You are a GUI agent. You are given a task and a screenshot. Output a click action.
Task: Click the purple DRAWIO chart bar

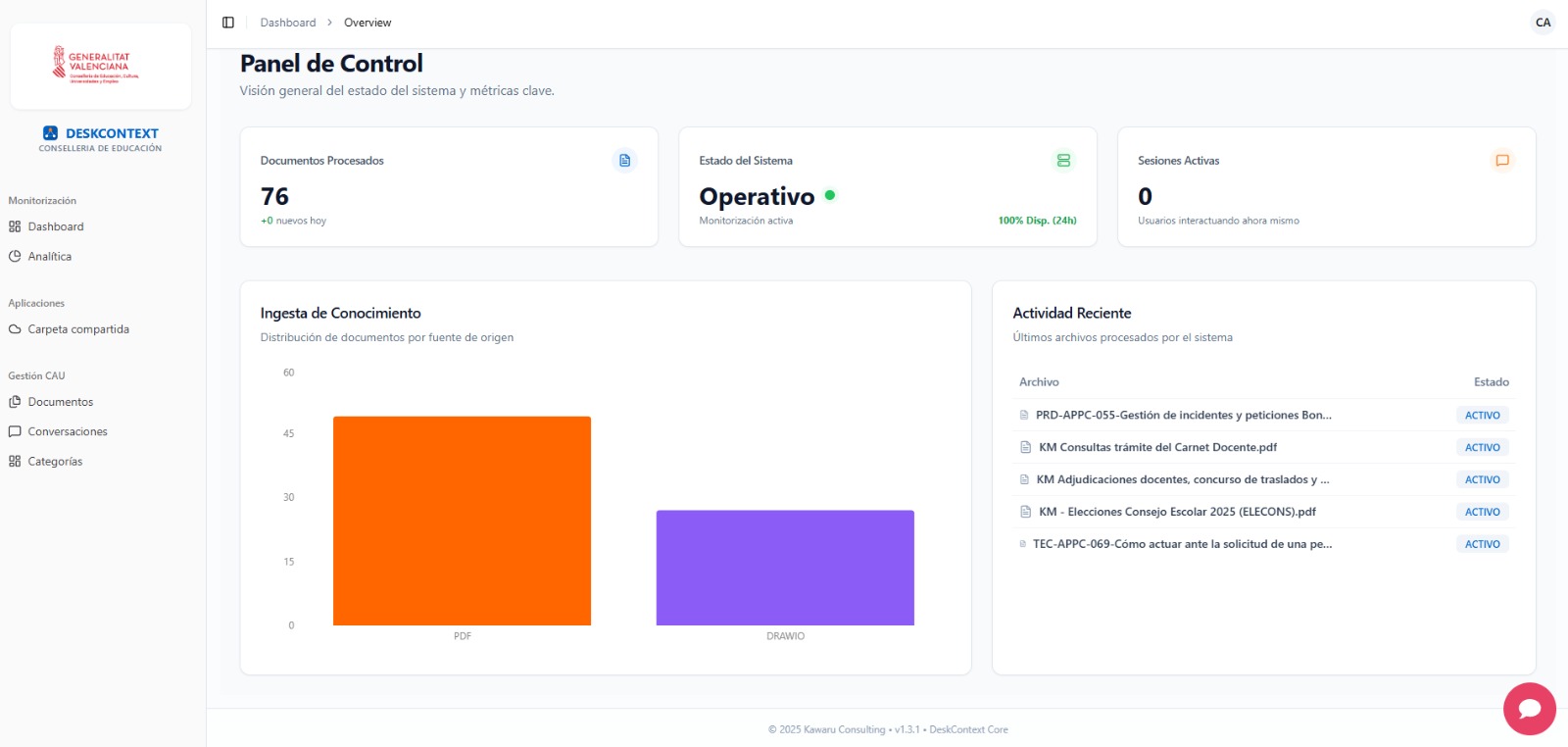click(785, 568)
